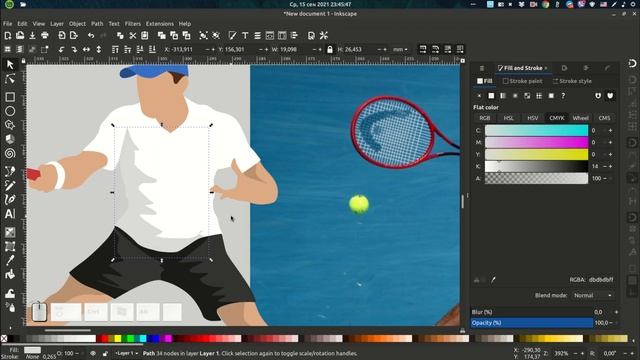Select the Star and polygon tool
The width and height of the screenshot is (640, 360).
(x=10, y=125)
